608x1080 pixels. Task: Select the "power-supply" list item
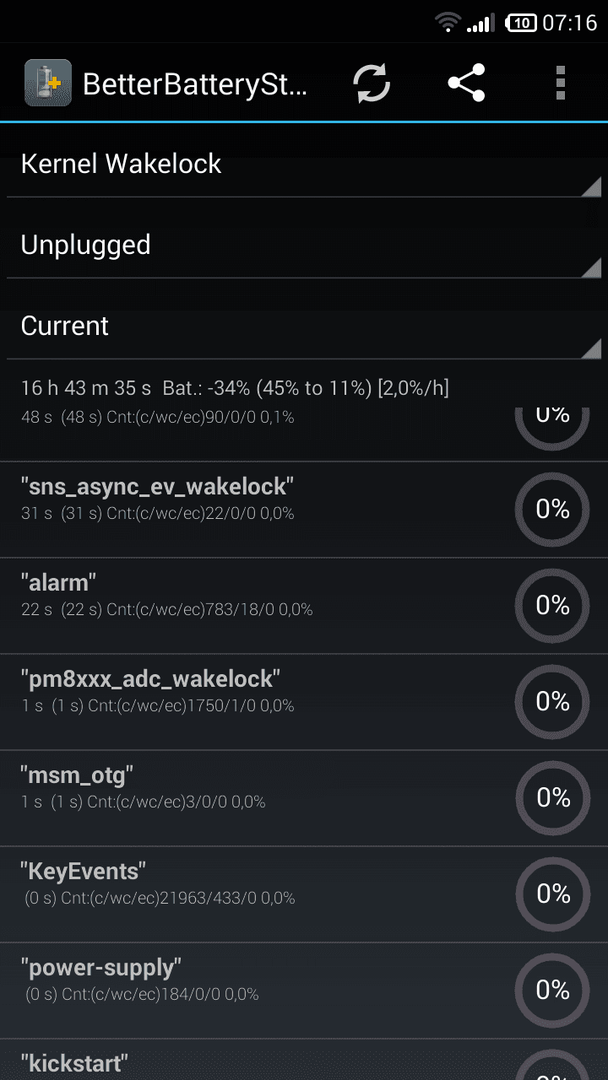(304, 990)
